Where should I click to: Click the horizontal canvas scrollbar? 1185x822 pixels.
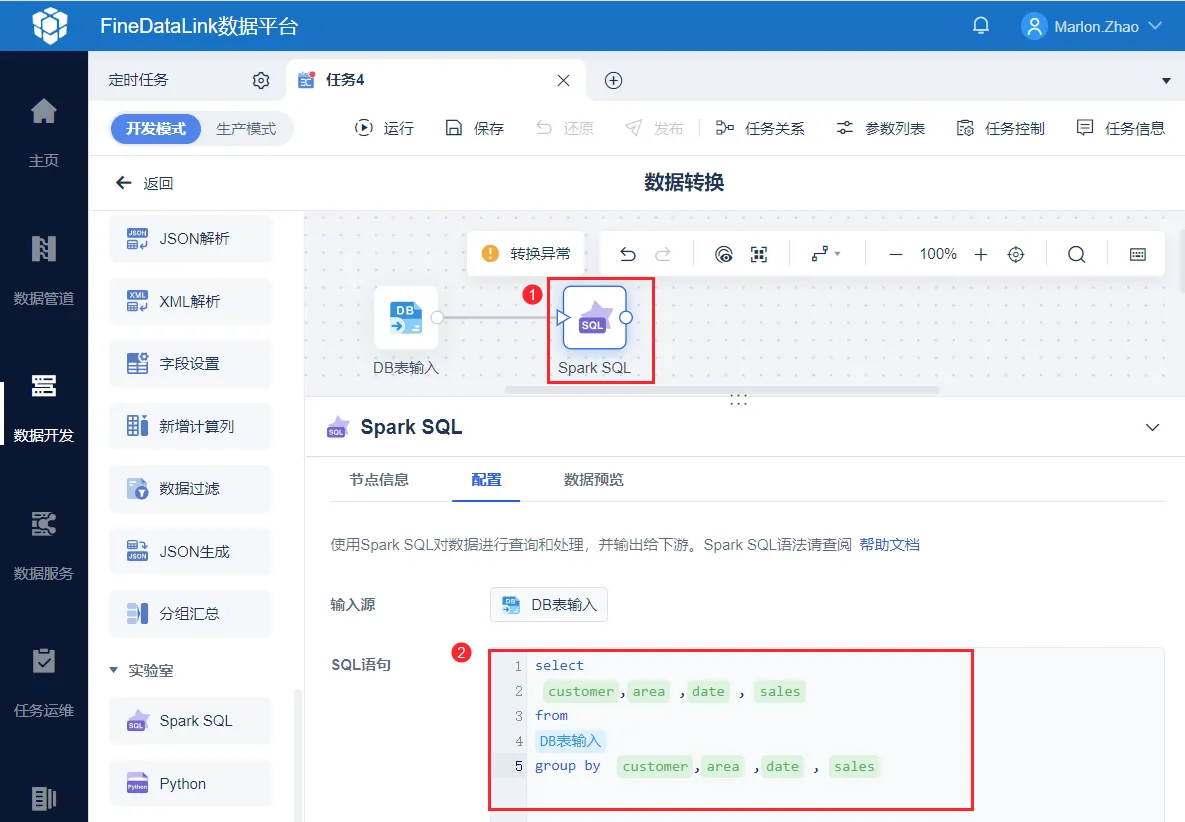(722, 390)
